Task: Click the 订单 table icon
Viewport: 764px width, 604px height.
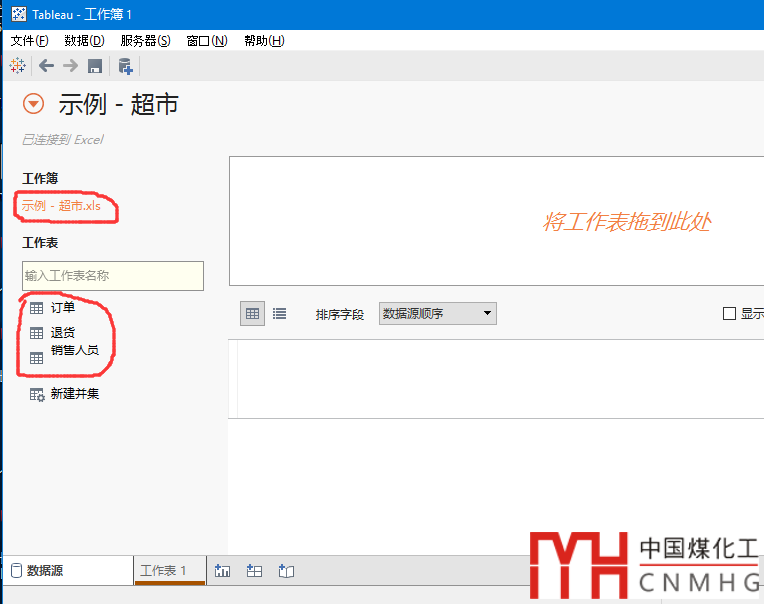Action: coord(37,308)
